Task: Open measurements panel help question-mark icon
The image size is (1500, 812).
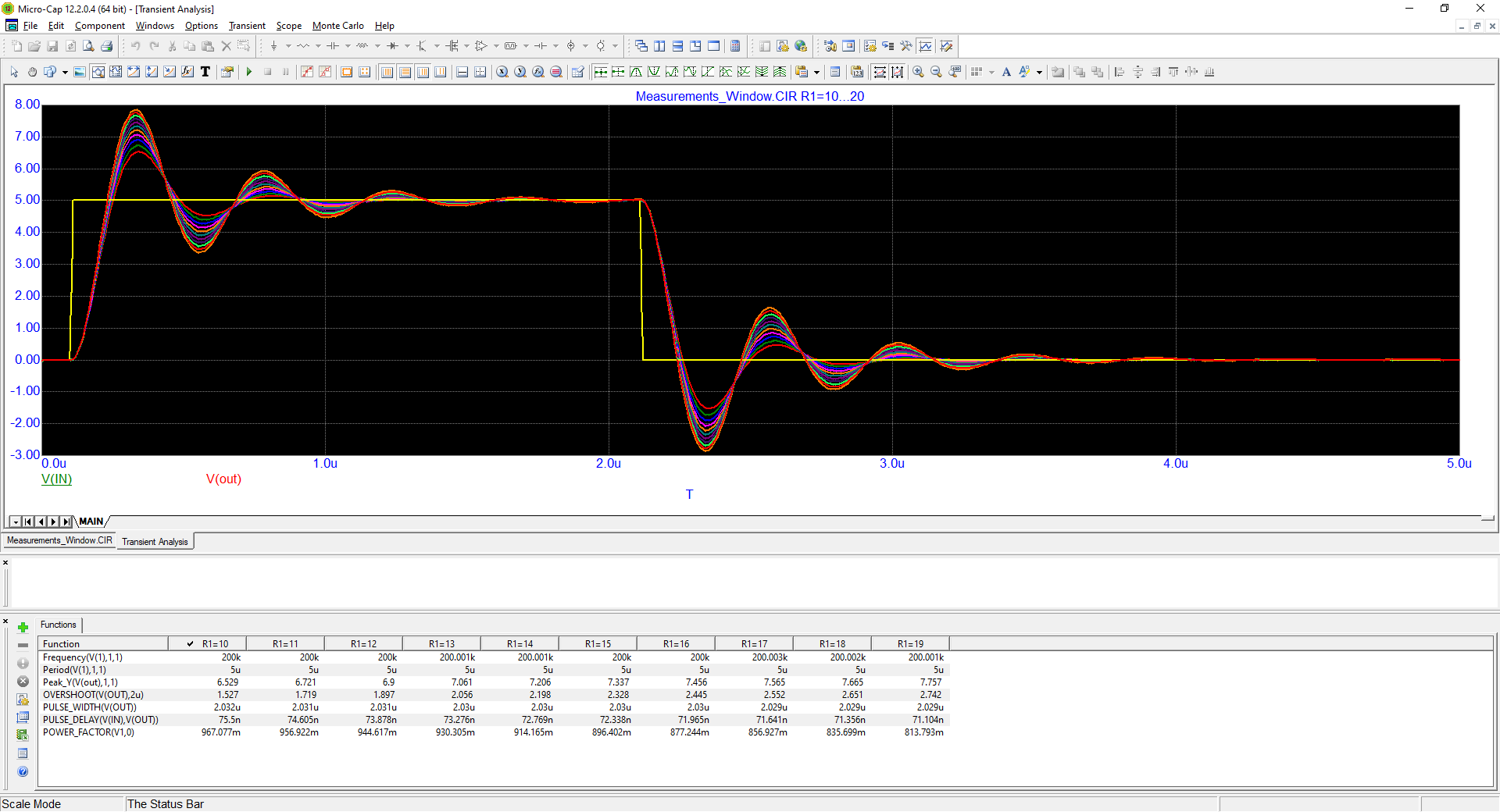Action: coord(23,771)
